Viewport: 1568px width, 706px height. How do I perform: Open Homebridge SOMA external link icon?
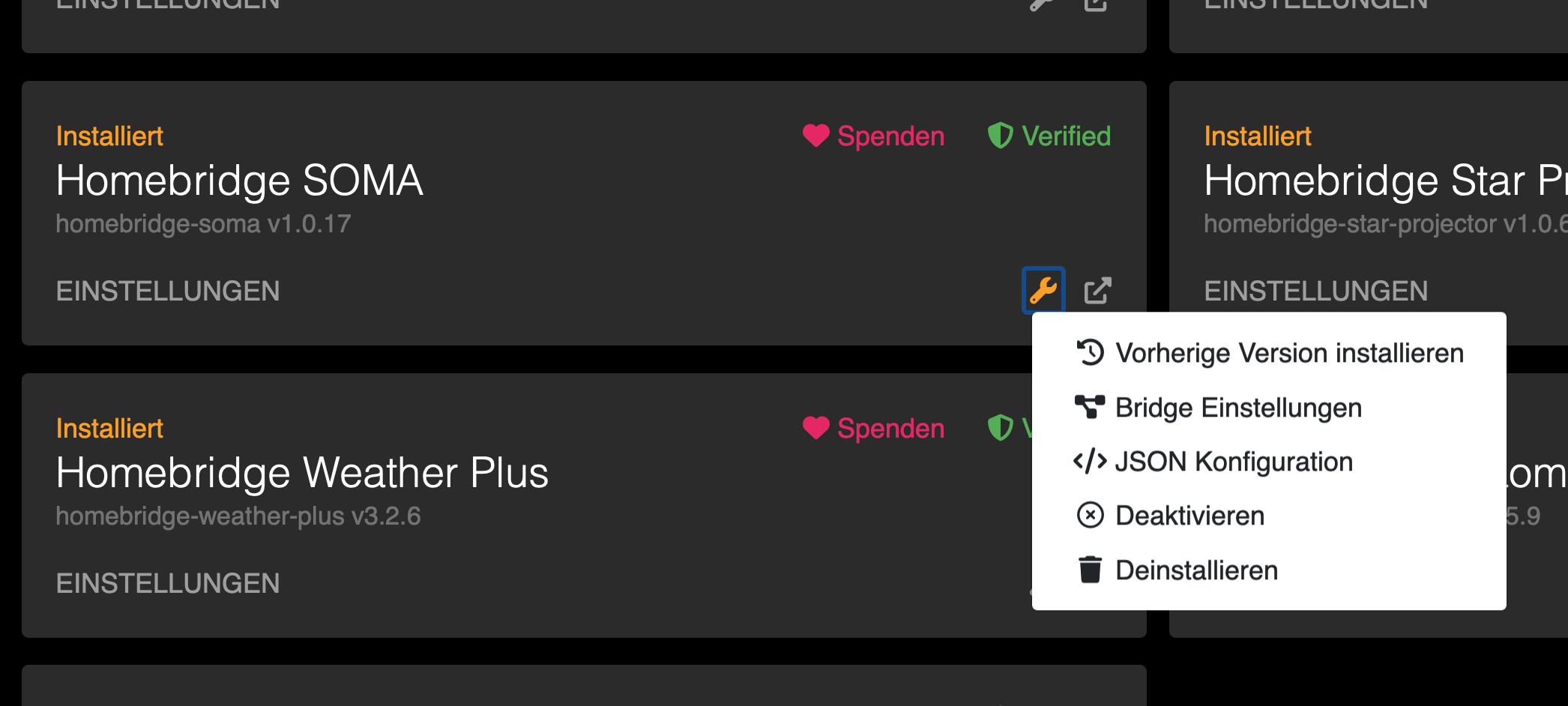coord(1097,290)
